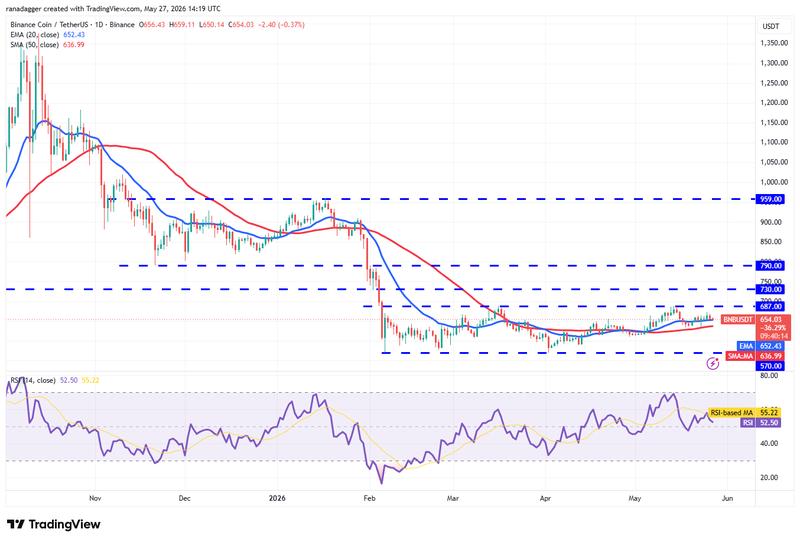
Task: Click the 790.00 horizontal line price label
Action: (x=770, y=265)
